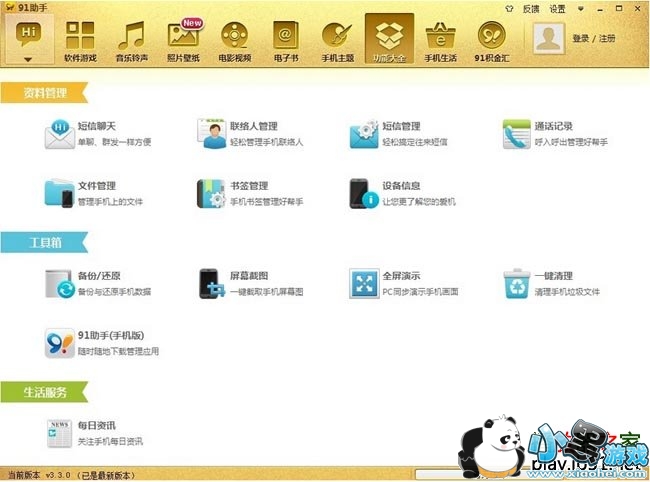The height and width of the screenshot is (482, 650).
Task: Expand the title bar menu arrow
Action: click(581, 8)
